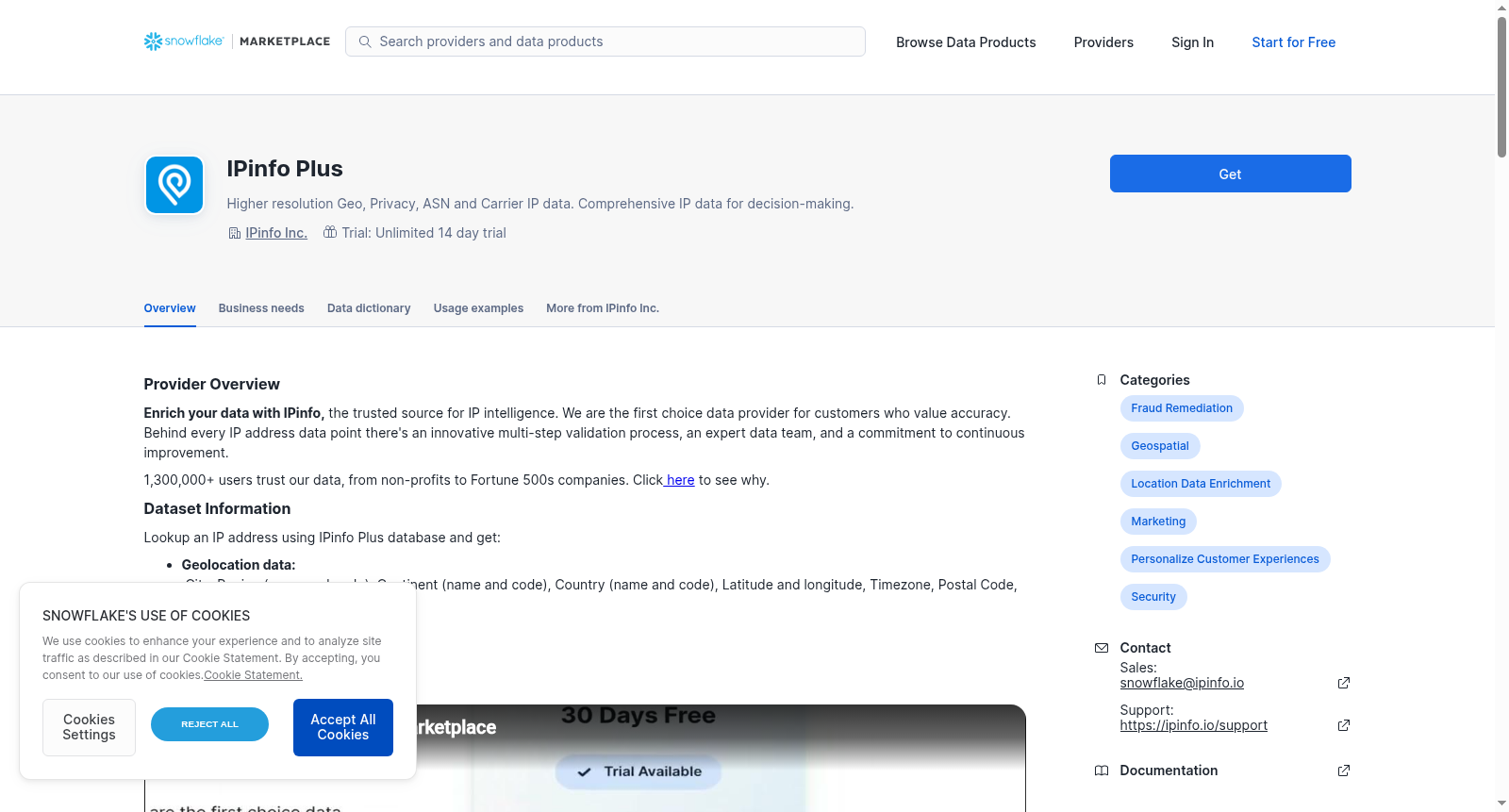Viewport: 1509px width, 812px height.
Task: Click the Trial Available checkmark icon
Action: pos(585,771)
